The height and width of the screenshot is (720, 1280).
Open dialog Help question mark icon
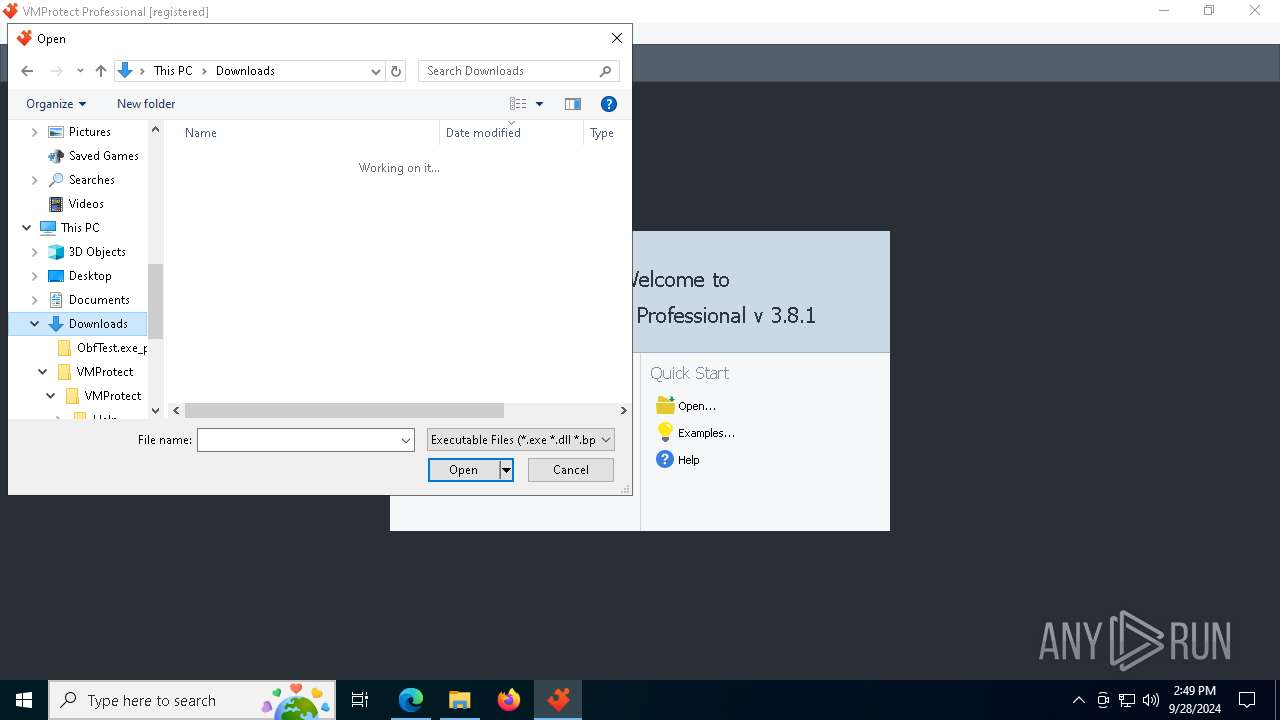pos(609,104)
